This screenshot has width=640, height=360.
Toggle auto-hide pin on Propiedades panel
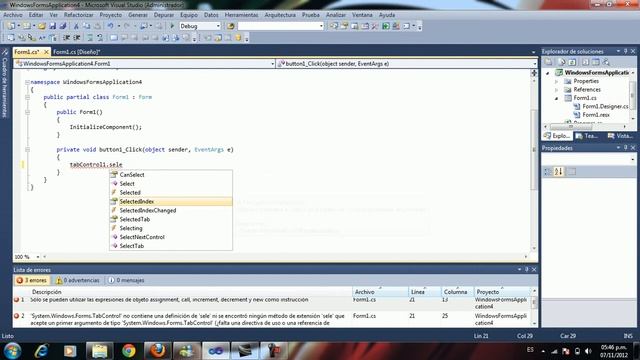click(x=625, y=148)
